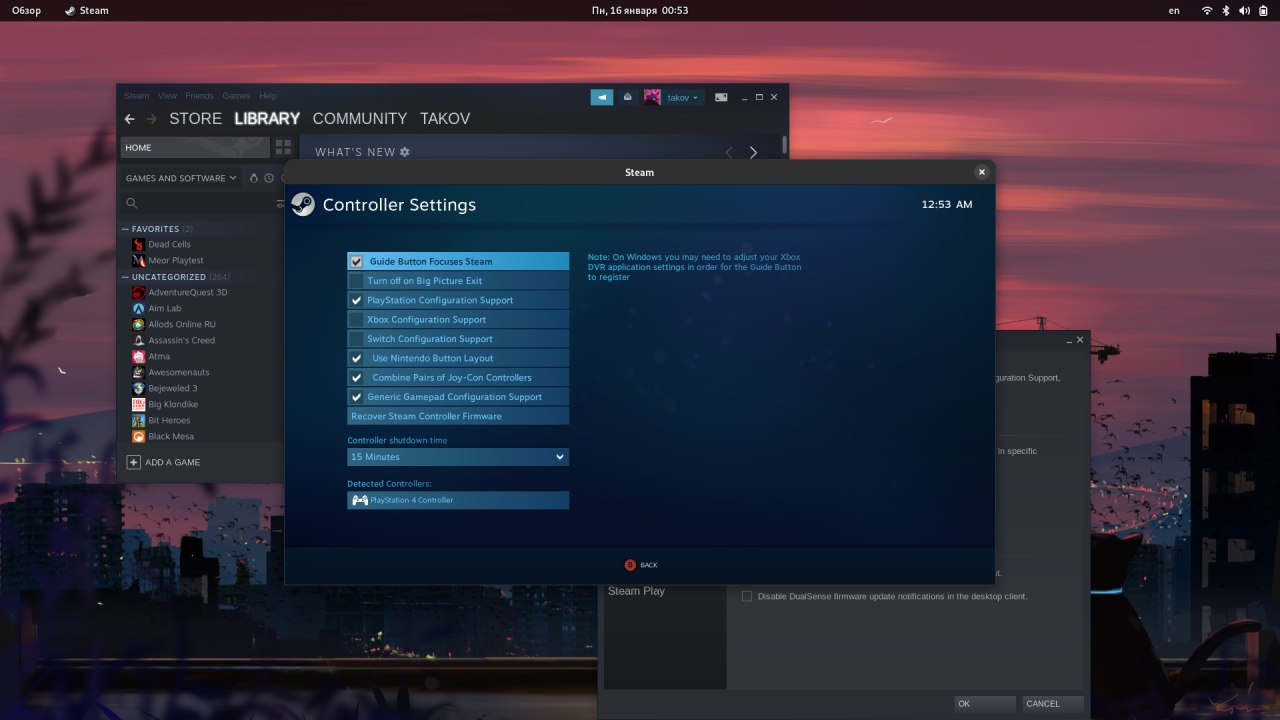This screenshot has height=720, width=1280.
Task: Open the Help menu
Action: click(268, 96)
